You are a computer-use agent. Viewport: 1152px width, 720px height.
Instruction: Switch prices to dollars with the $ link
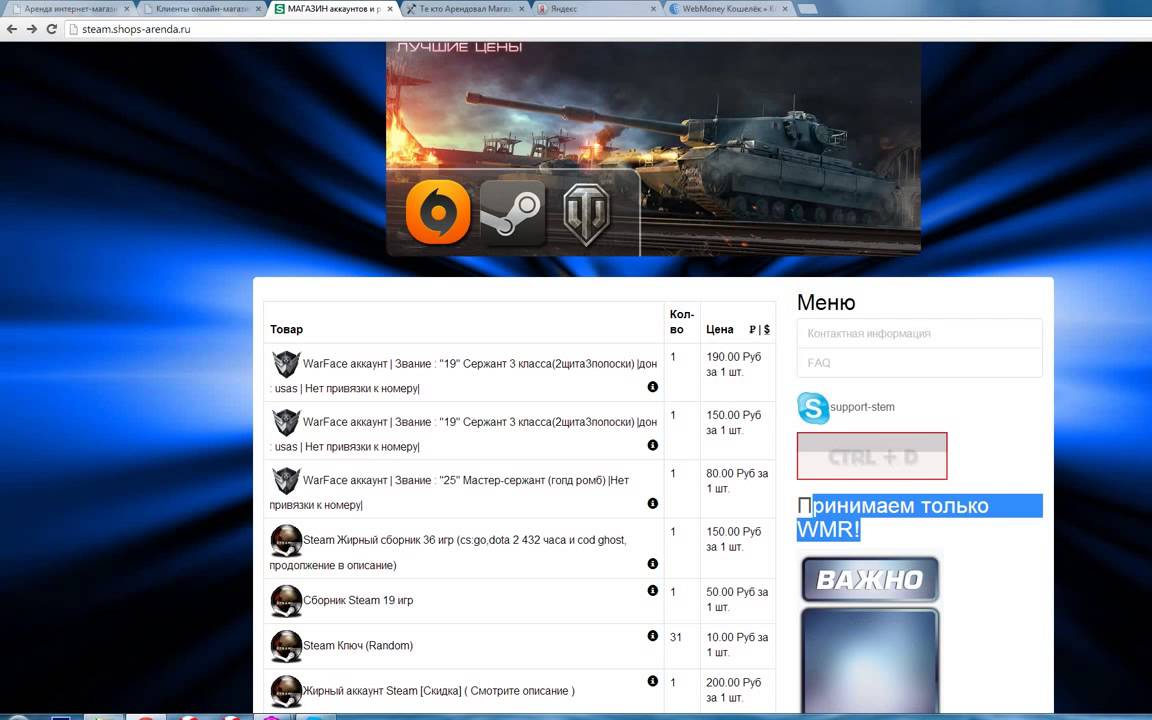click(x=766, y=330)
